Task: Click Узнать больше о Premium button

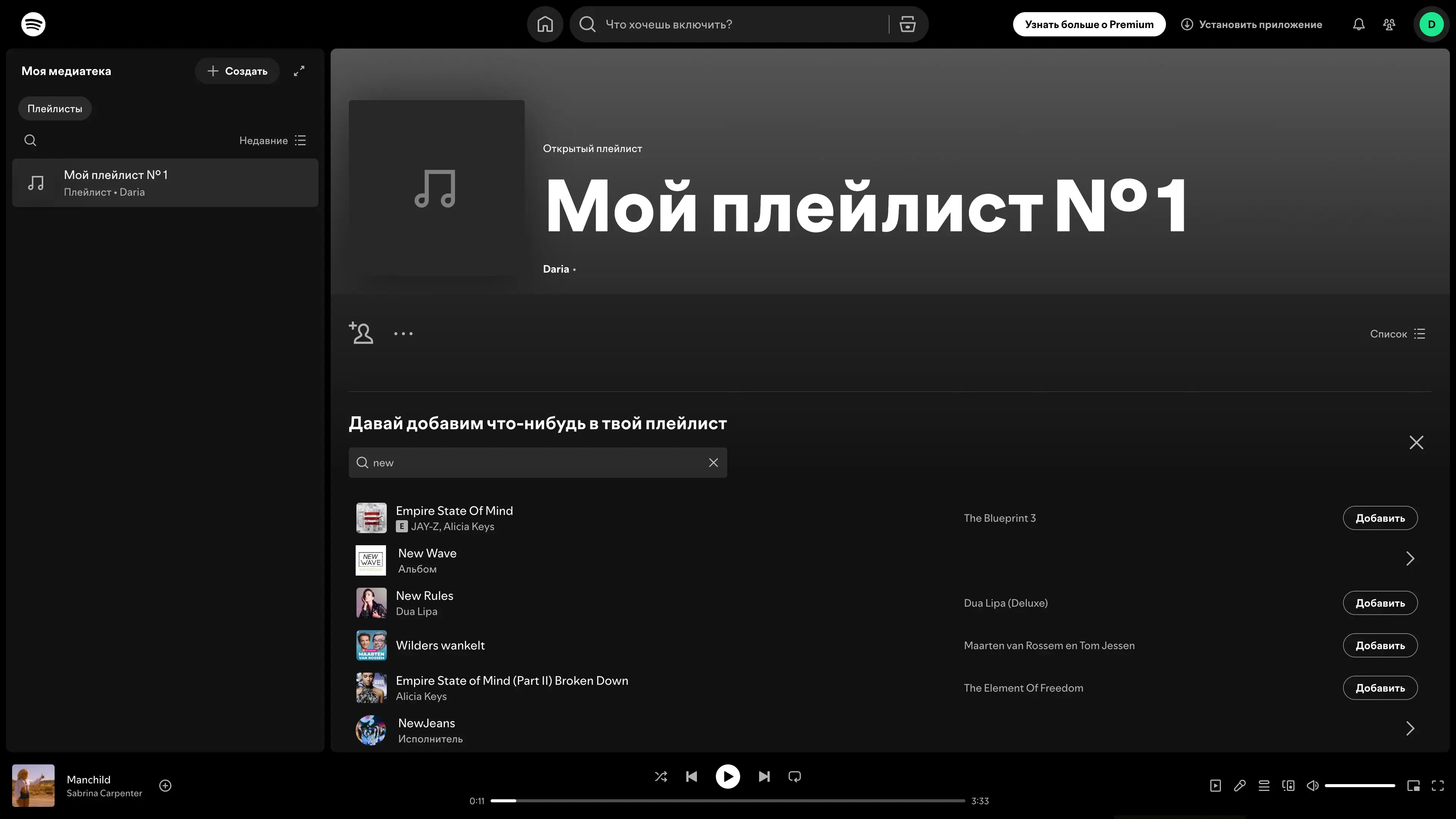Action: (x=1089, y=24)
